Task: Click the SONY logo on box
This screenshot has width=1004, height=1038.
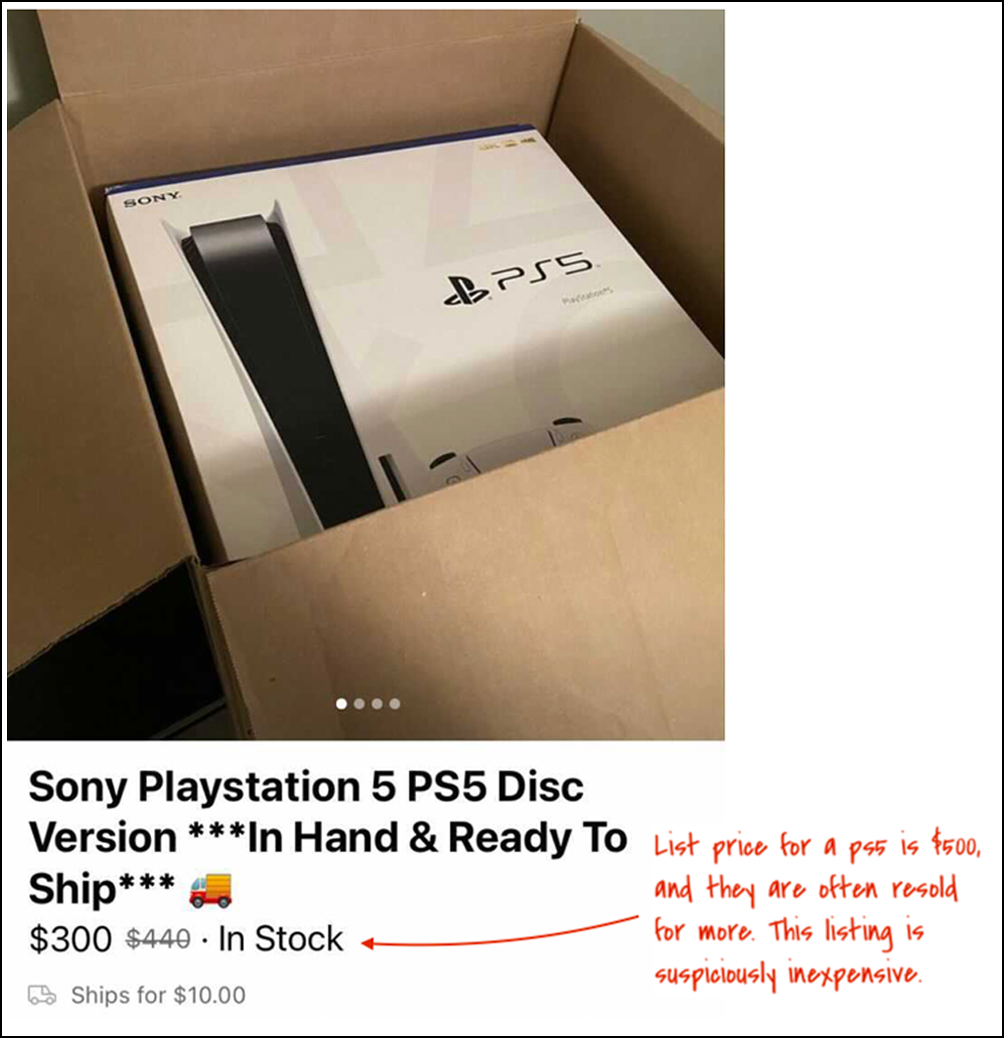Action: (152, 198)
